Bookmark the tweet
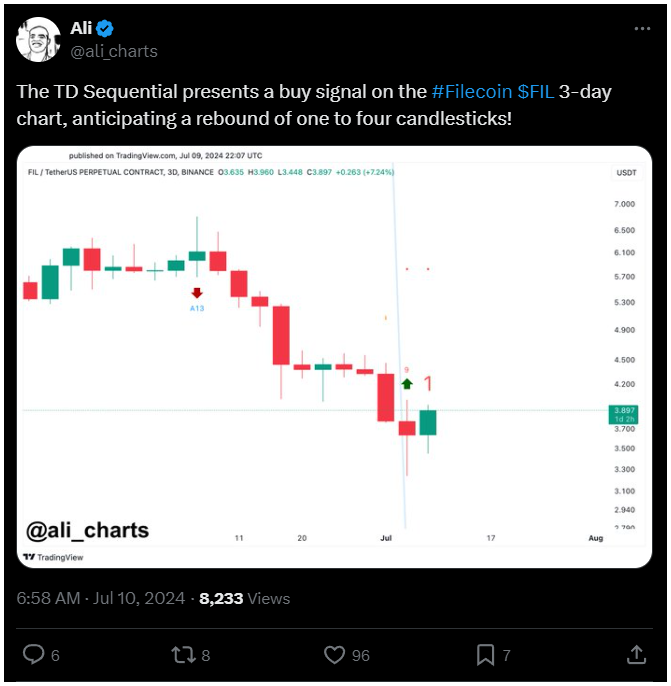This screenshot has height=686, width=671. (x=485, y=655)
